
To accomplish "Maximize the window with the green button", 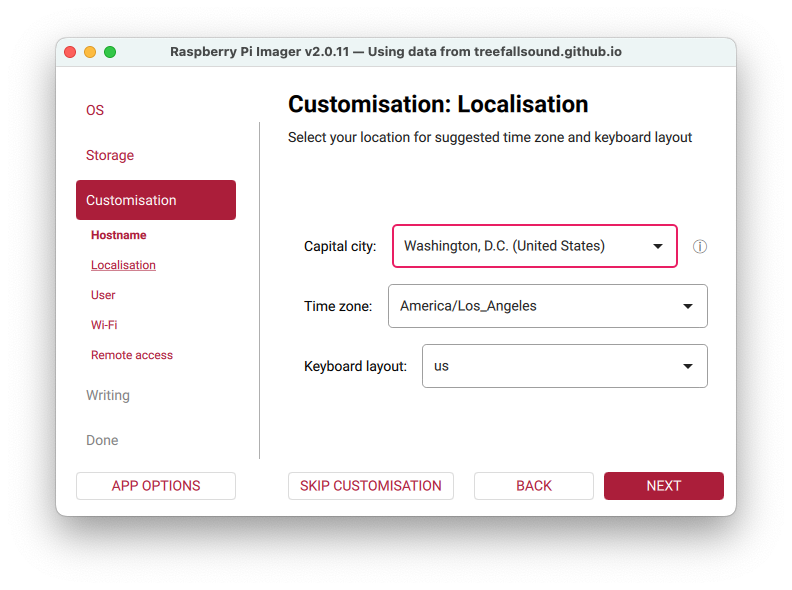I will (x=110, y=52).
